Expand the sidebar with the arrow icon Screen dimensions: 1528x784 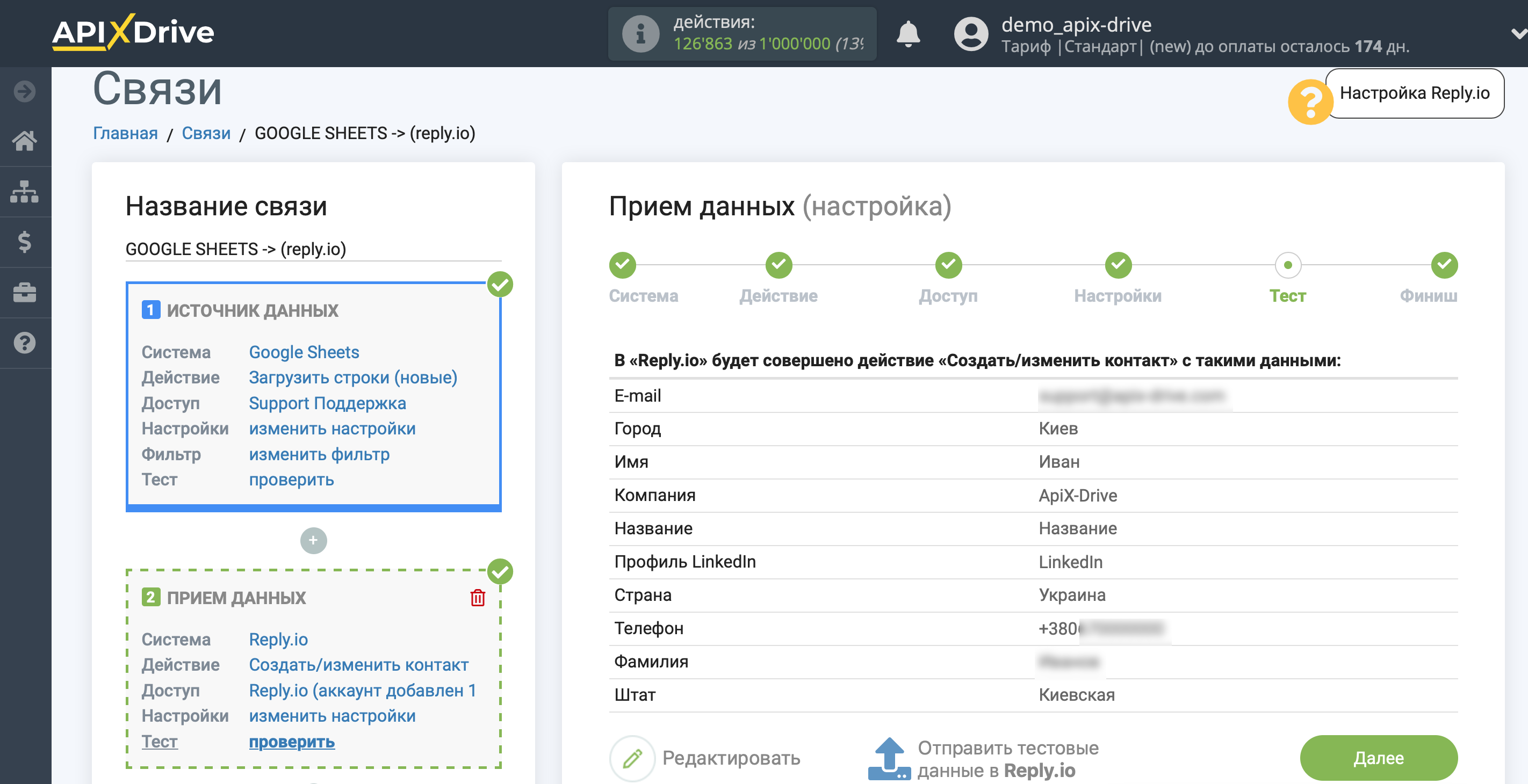(x=25, y=91)
